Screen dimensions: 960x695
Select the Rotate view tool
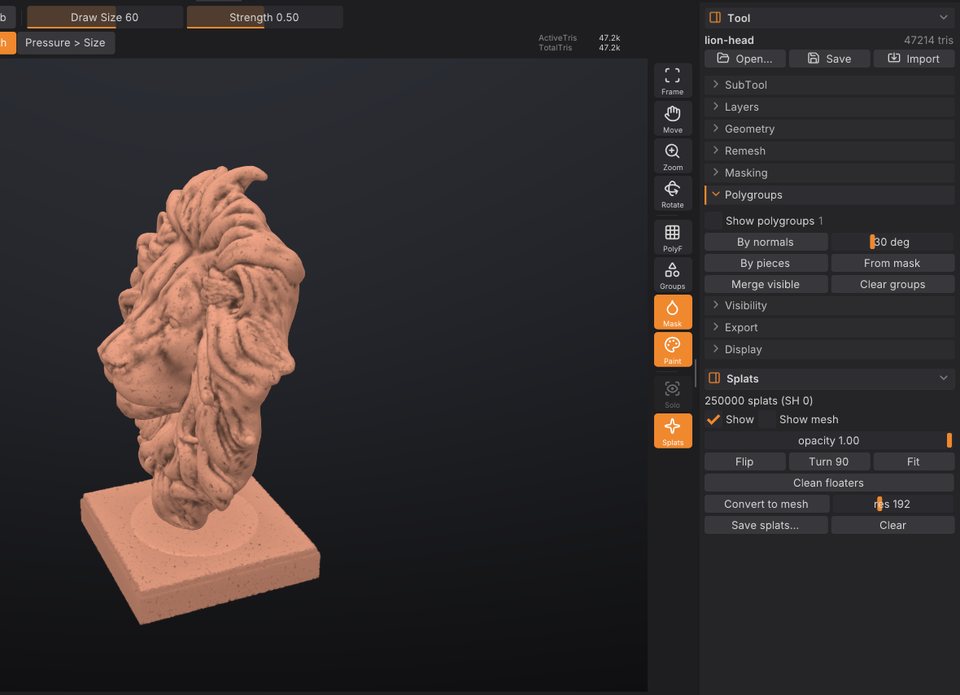tap(672, 193)
